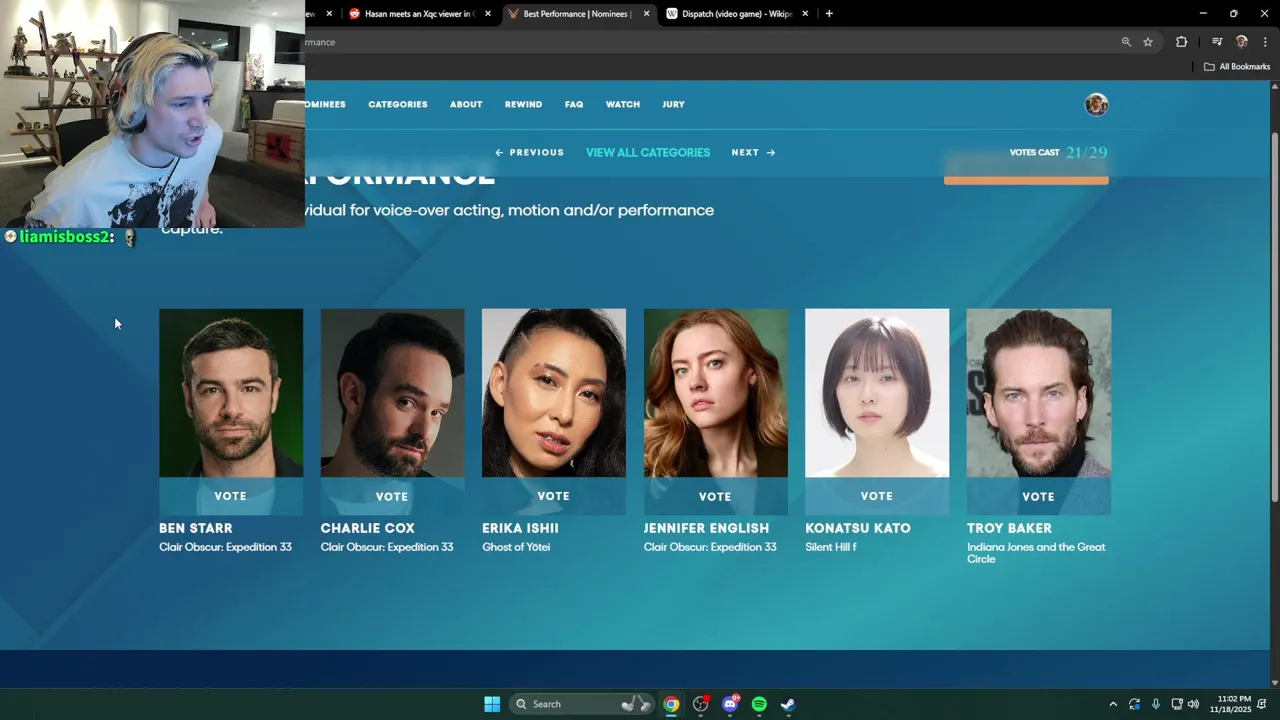Open the zoom magnifier icon in the address bar
Image resolution: width=1280 pixels, height=720 pixels.
point(1126,42)
